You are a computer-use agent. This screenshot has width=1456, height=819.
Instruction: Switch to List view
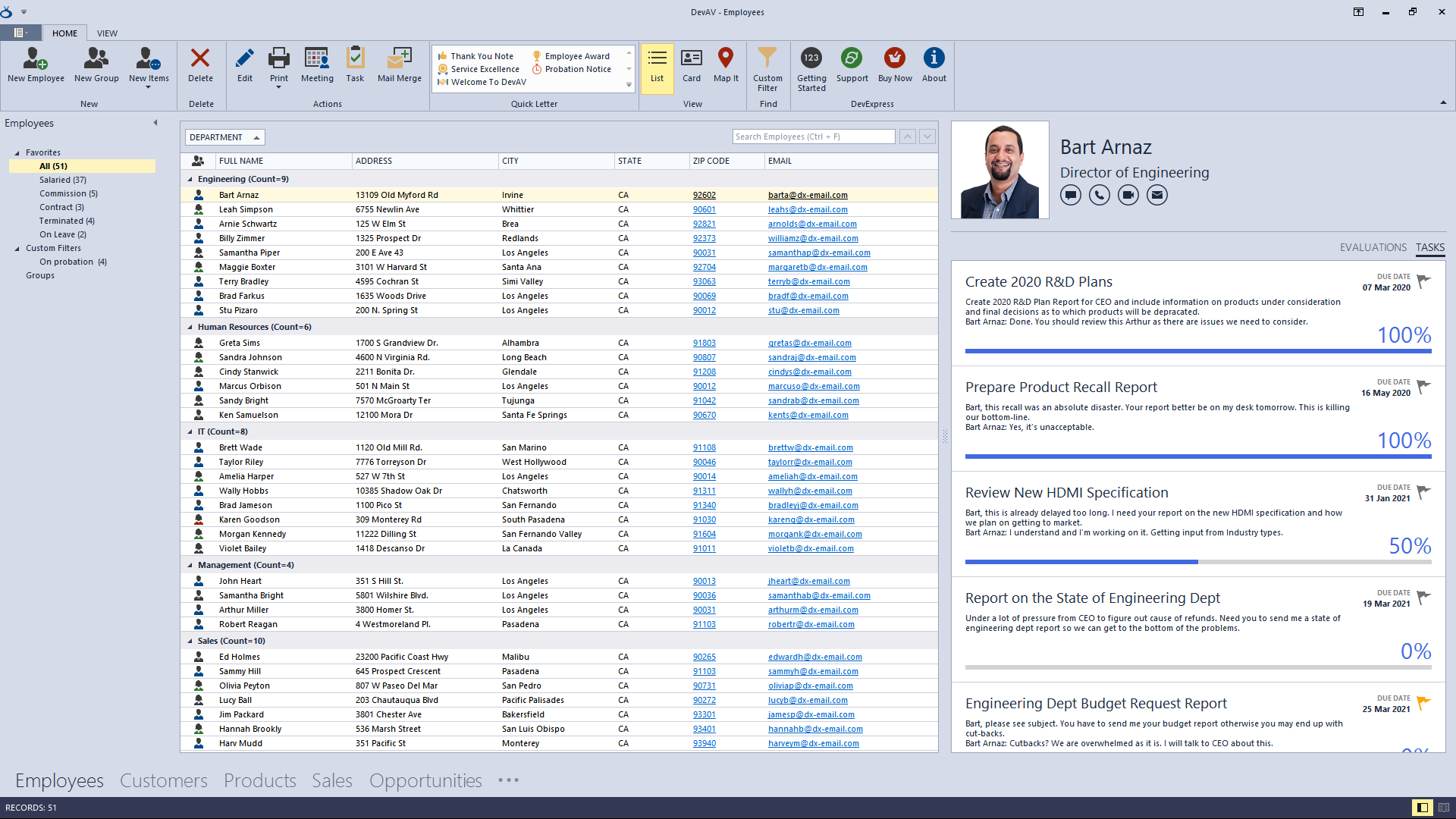click(657, 67)
